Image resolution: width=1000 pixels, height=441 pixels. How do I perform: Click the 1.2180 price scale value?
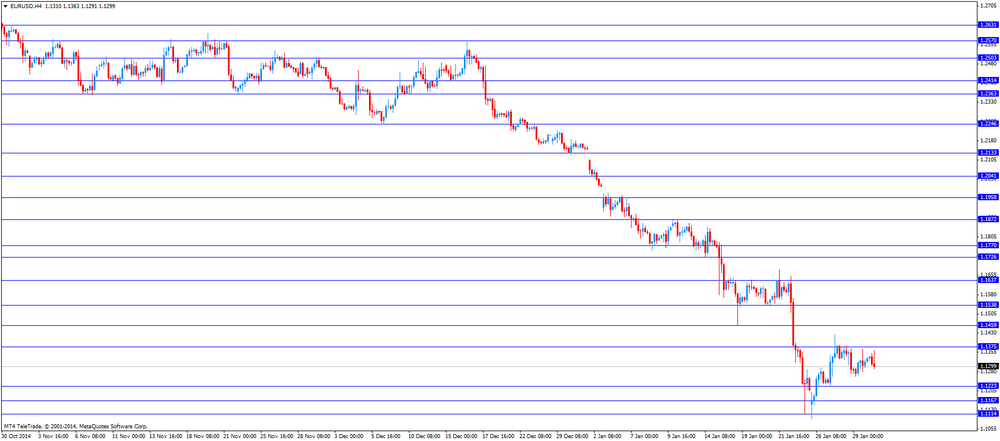[990, 140]
